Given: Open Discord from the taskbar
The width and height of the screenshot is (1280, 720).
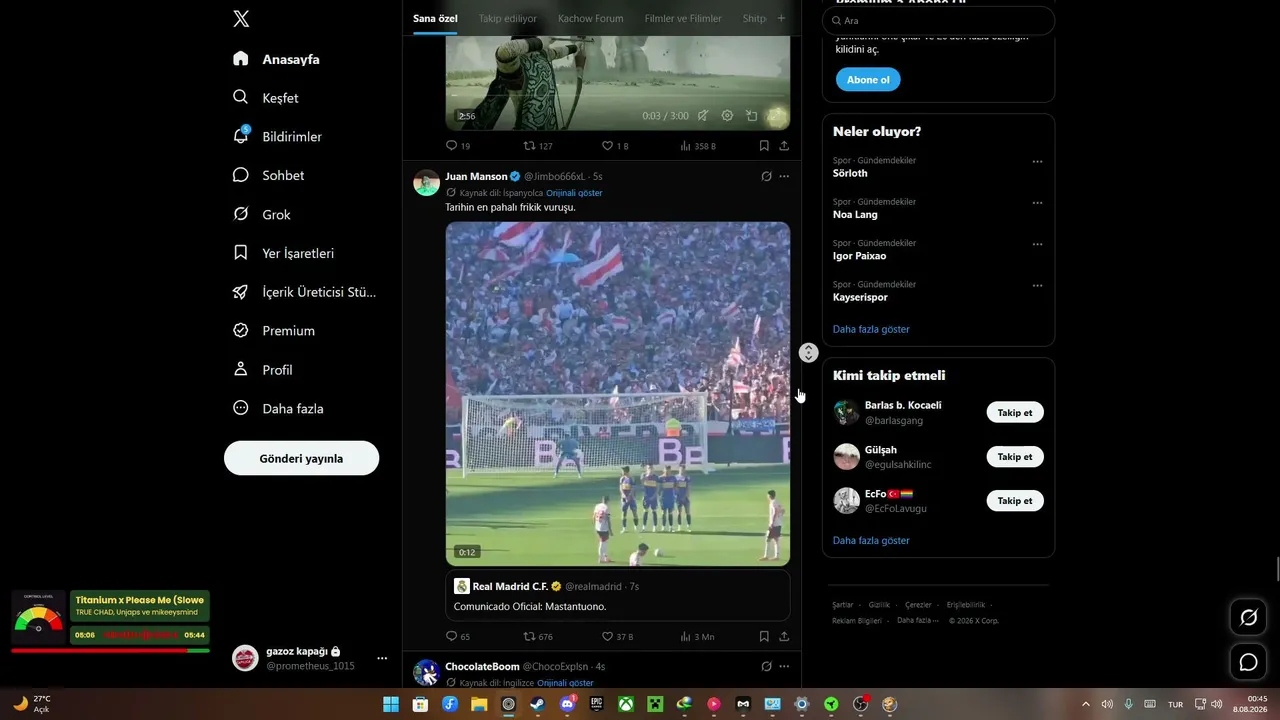Looking at the screenshot, I should (567, 704).
